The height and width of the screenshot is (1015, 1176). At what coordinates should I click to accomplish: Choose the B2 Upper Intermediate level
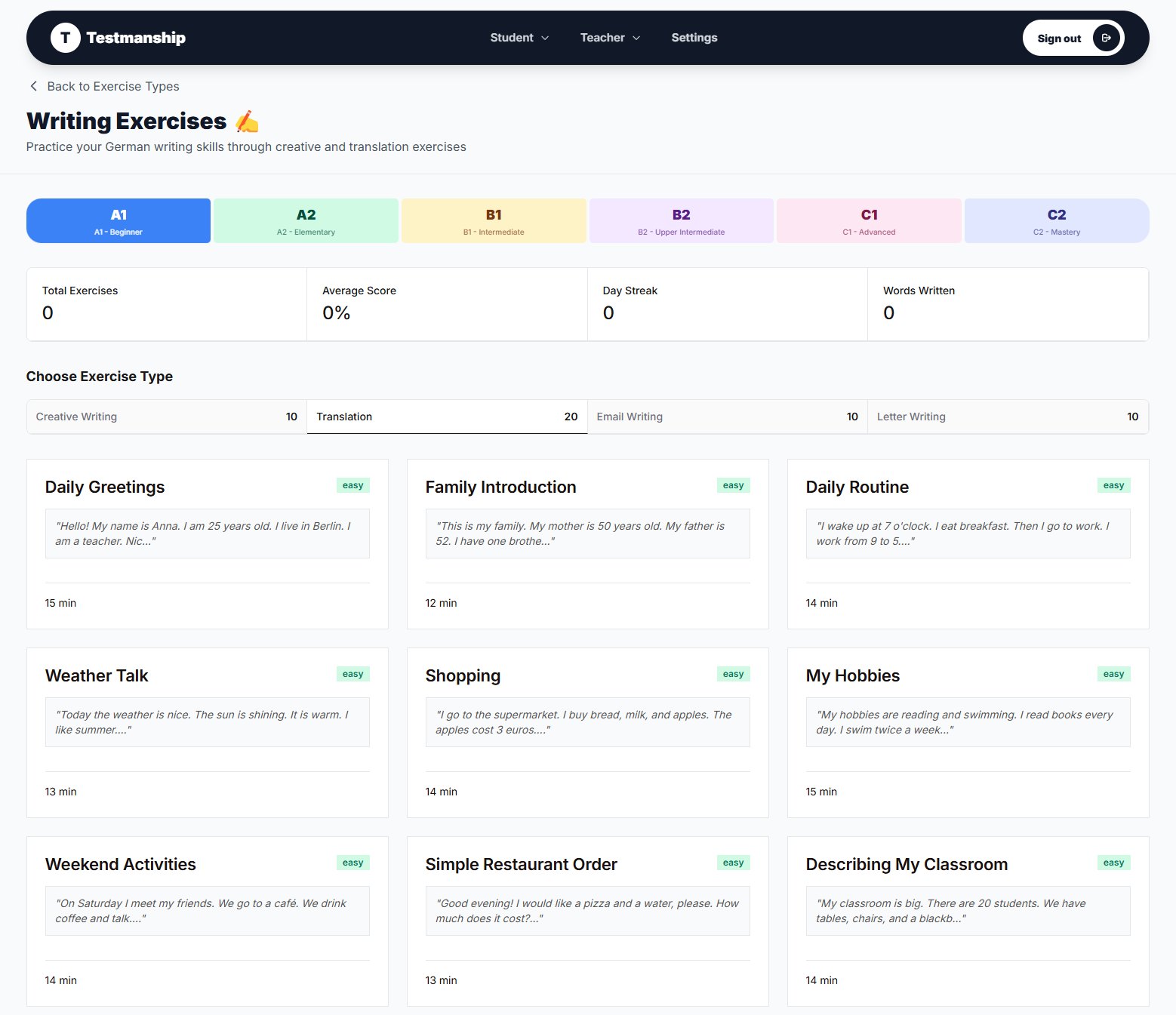pyautogui.click(x=681, y=221)
